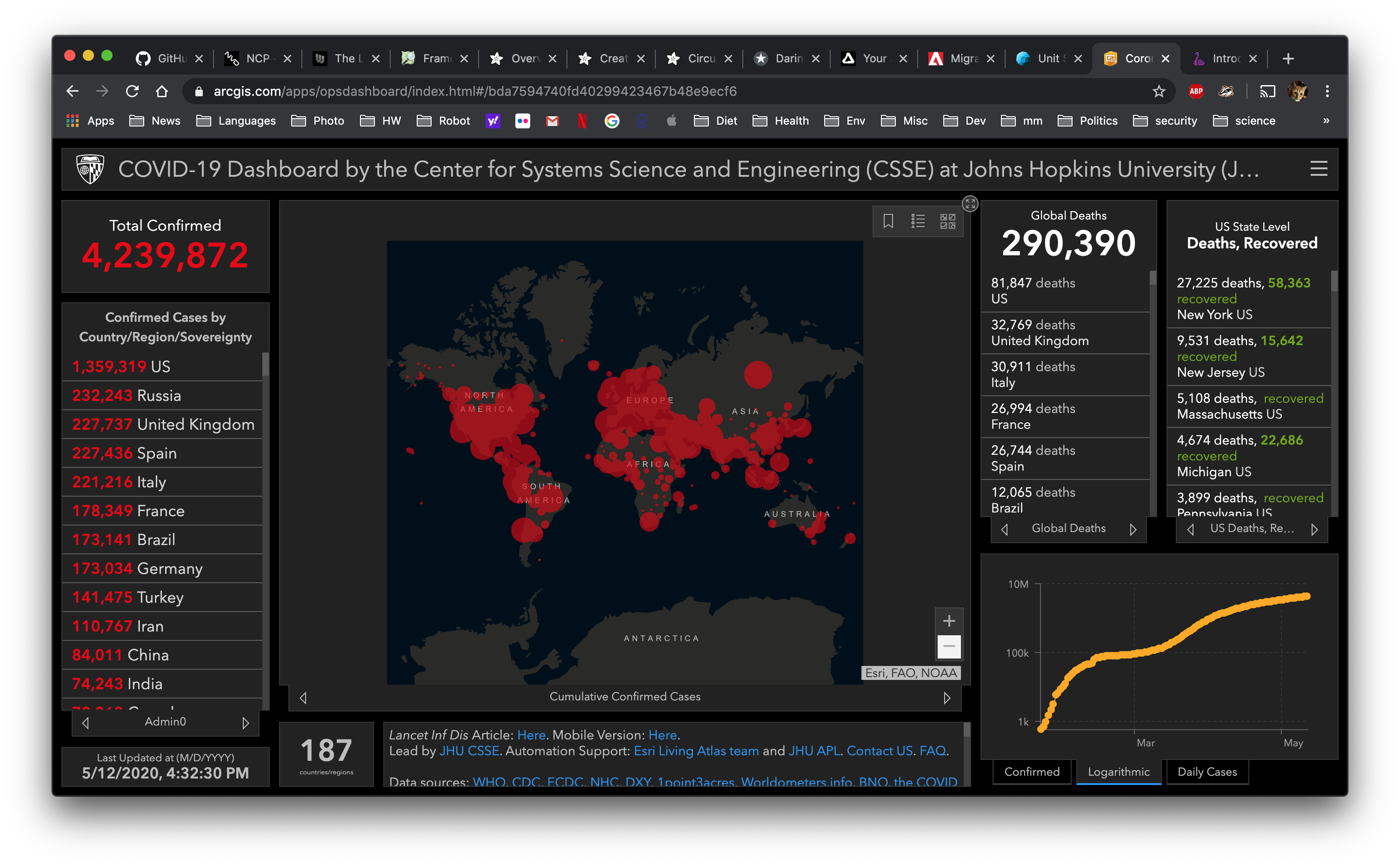Viewport: 1400px width, 865px height.
Task: Open the basemap gallery grid
Action: tap(947, 221)
